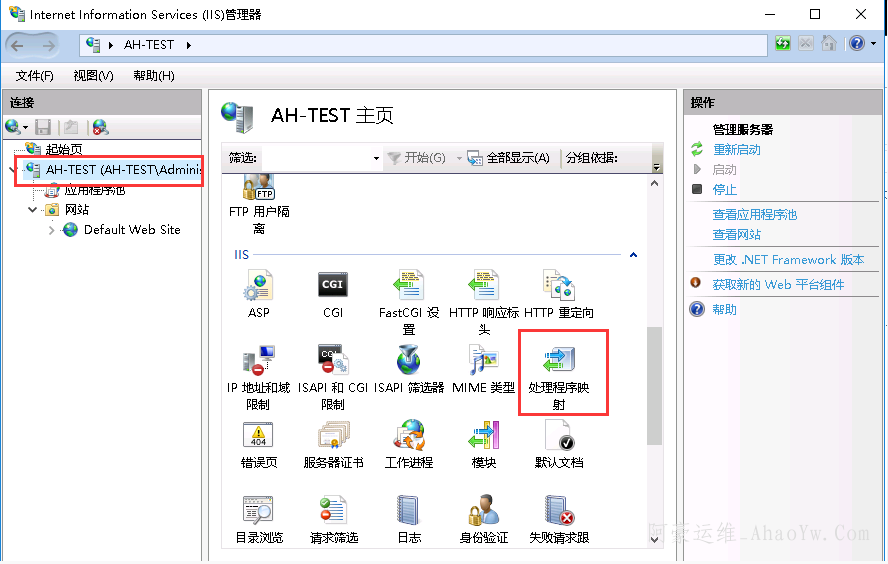Open the HTTP 重定向 icon

[558, 286]
